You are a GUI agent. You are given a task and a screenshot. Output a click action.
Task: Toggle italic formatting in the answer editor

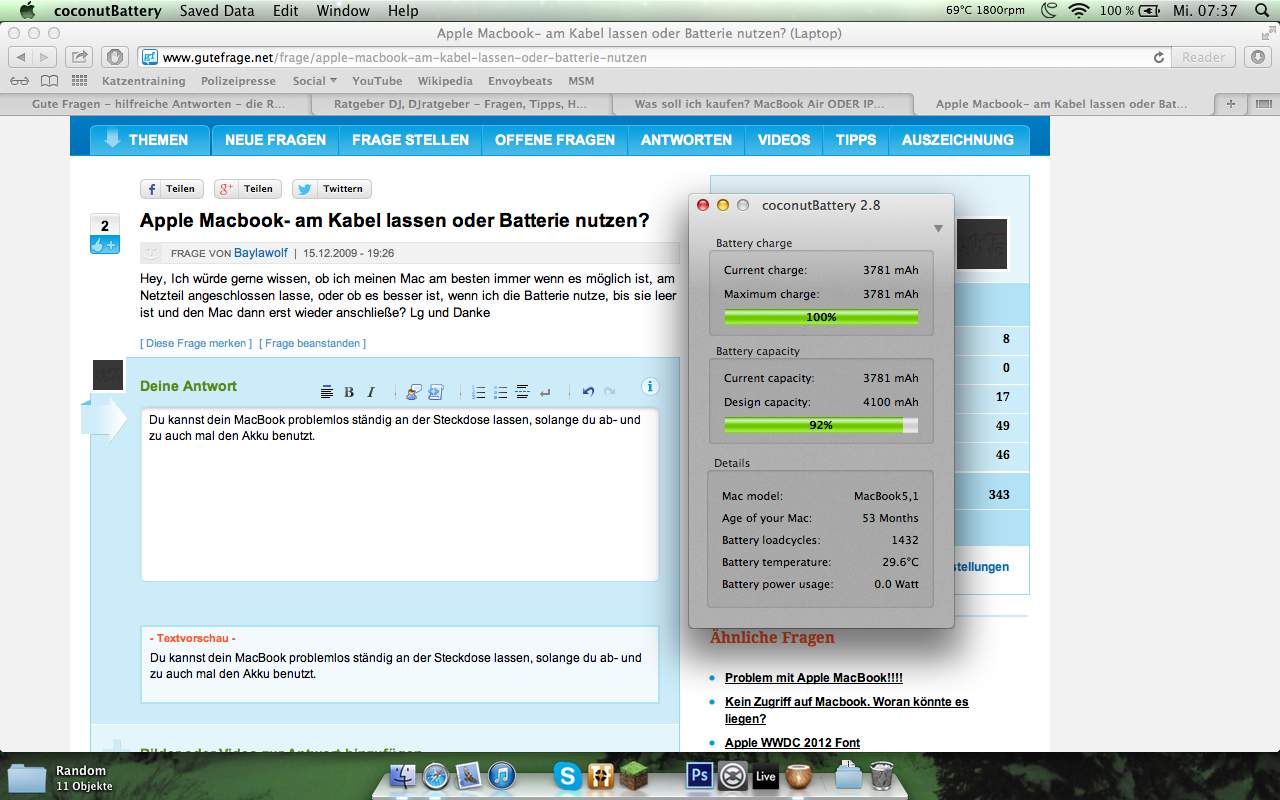click(371, 392)
